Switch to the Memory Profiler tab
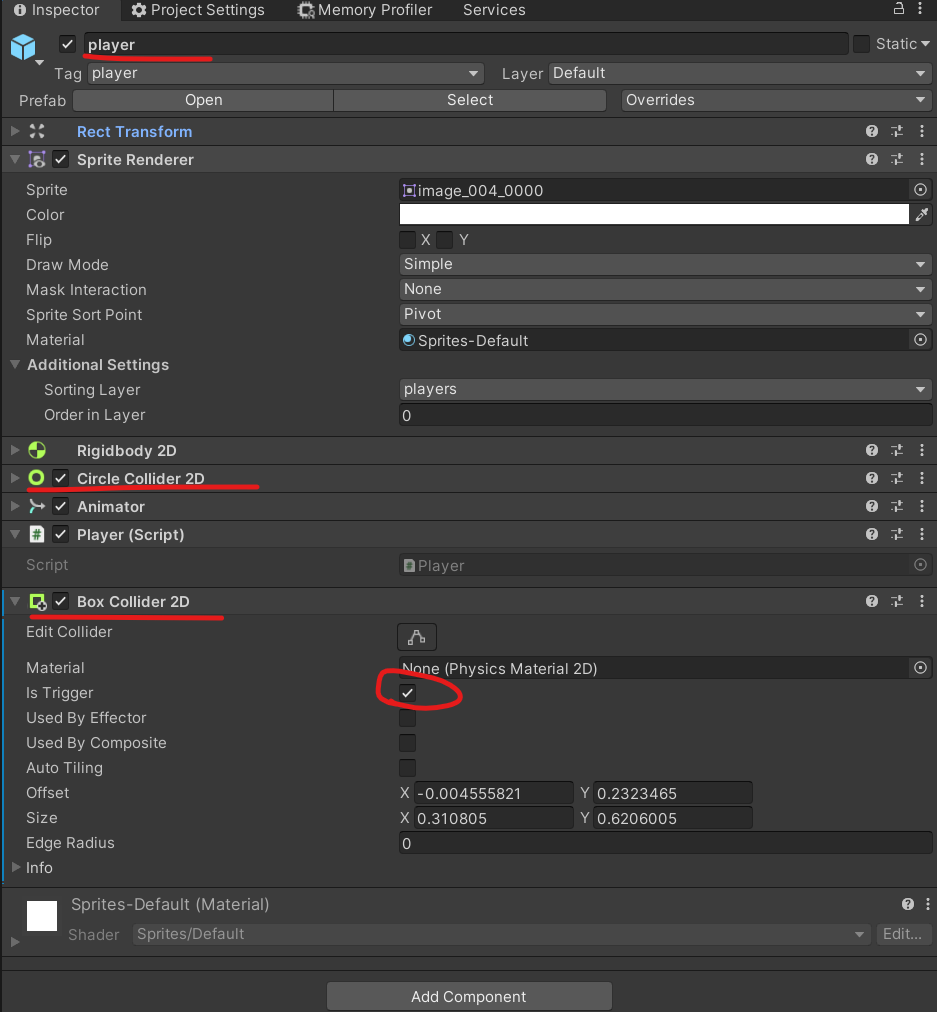Screen dimensions: 937x1012 [x=365, y=10]
